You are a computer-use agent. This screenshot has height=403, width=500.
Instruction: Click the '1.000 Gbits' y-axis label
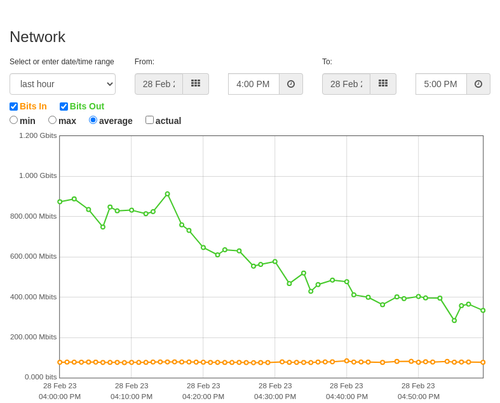coord(38,176)
